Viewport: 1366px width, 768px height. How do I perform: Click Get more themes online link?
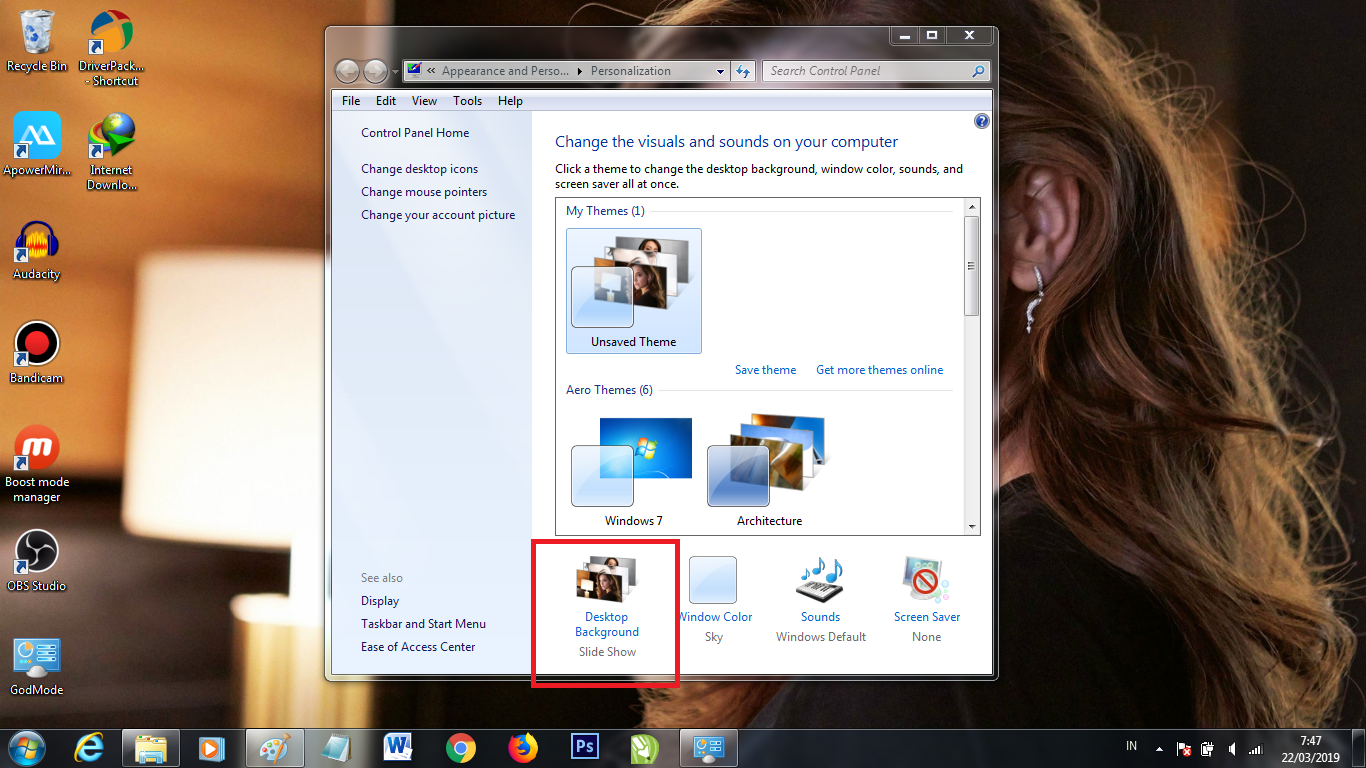[879, 370]
